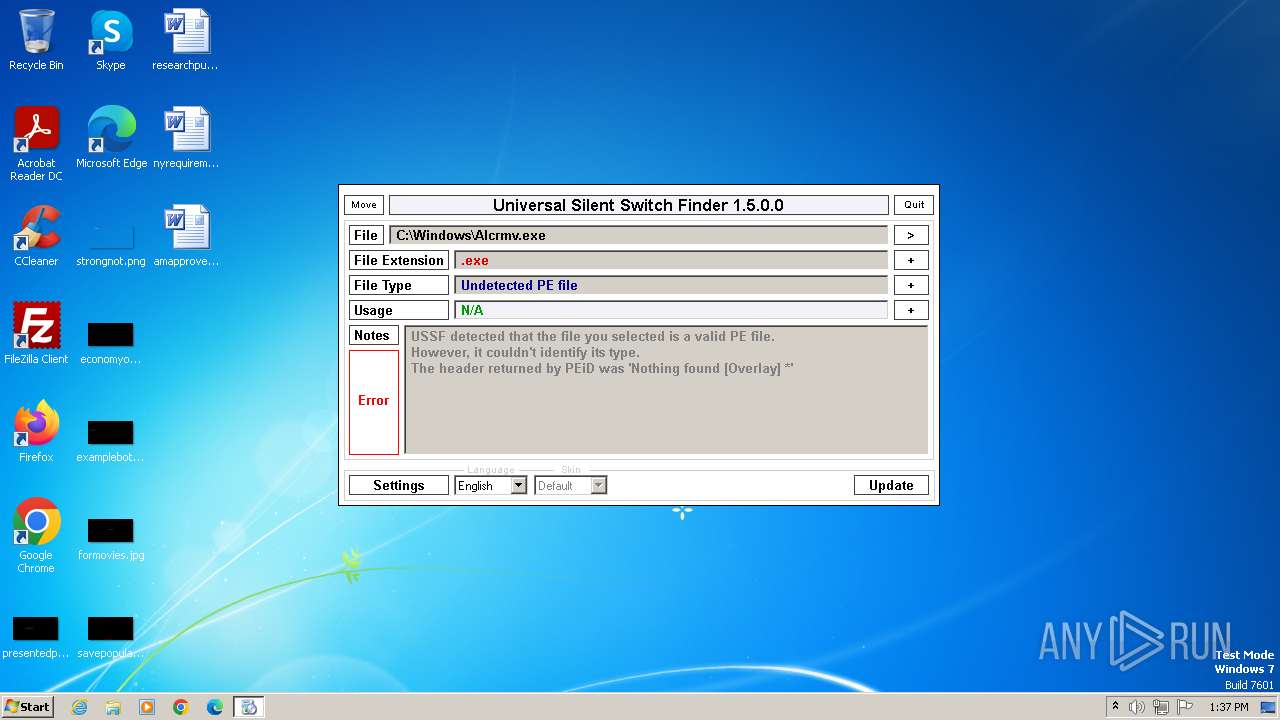This screenshot has height=720, width=1280.
Task: Launch Skype from the desktop
Action: point(110,40)
